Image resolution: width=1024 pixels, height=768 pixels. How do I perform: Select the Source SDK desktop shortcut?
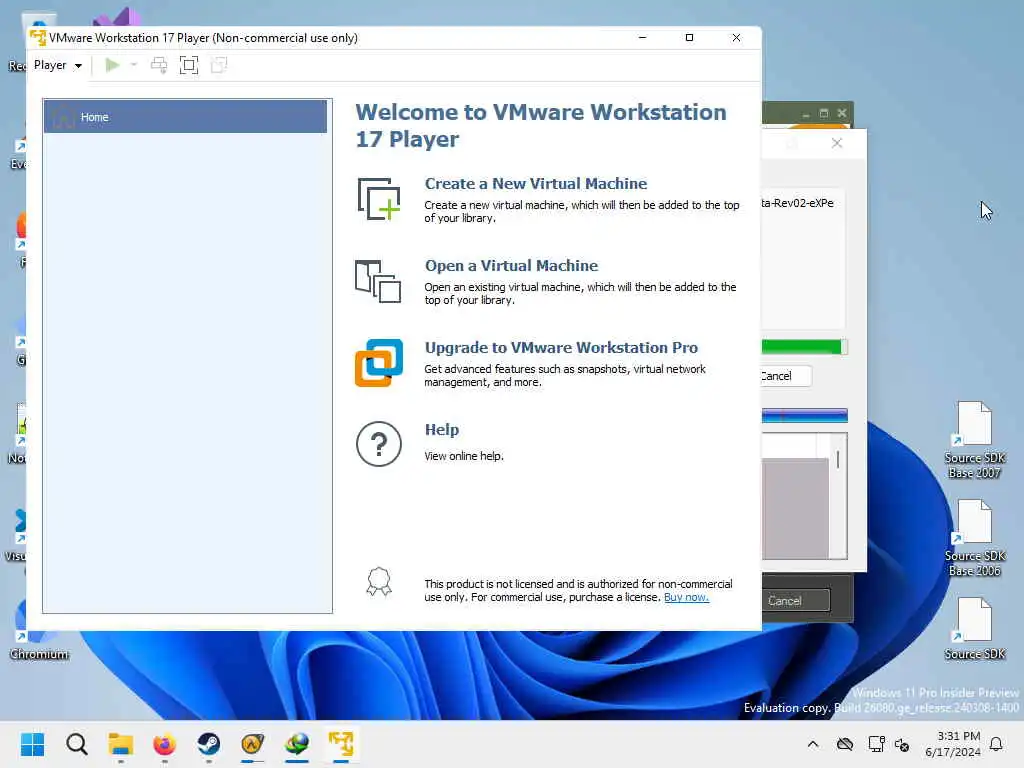click(974, 628)
